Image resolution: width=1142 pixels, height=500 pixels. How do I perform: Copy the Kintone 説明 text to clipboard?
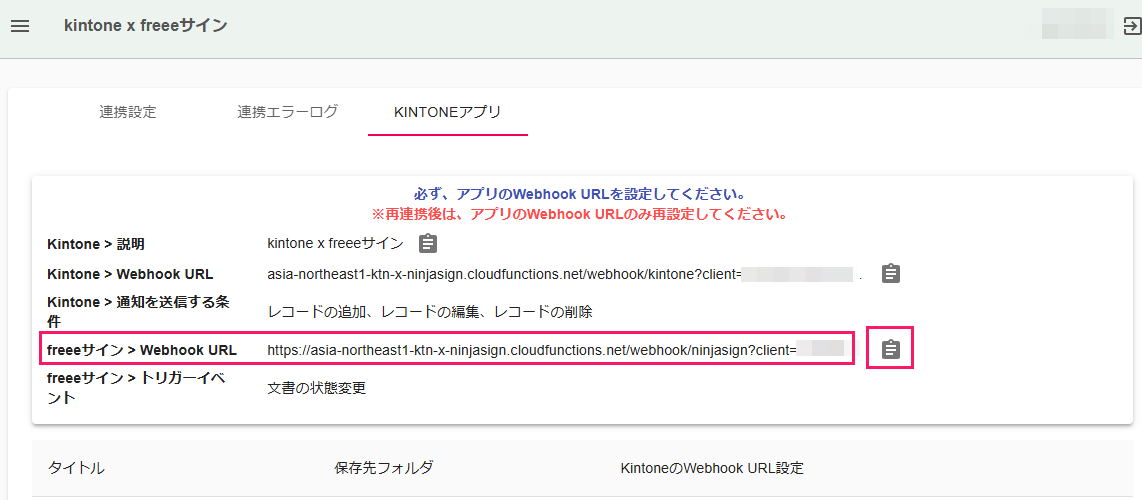(x=428, y=244)
